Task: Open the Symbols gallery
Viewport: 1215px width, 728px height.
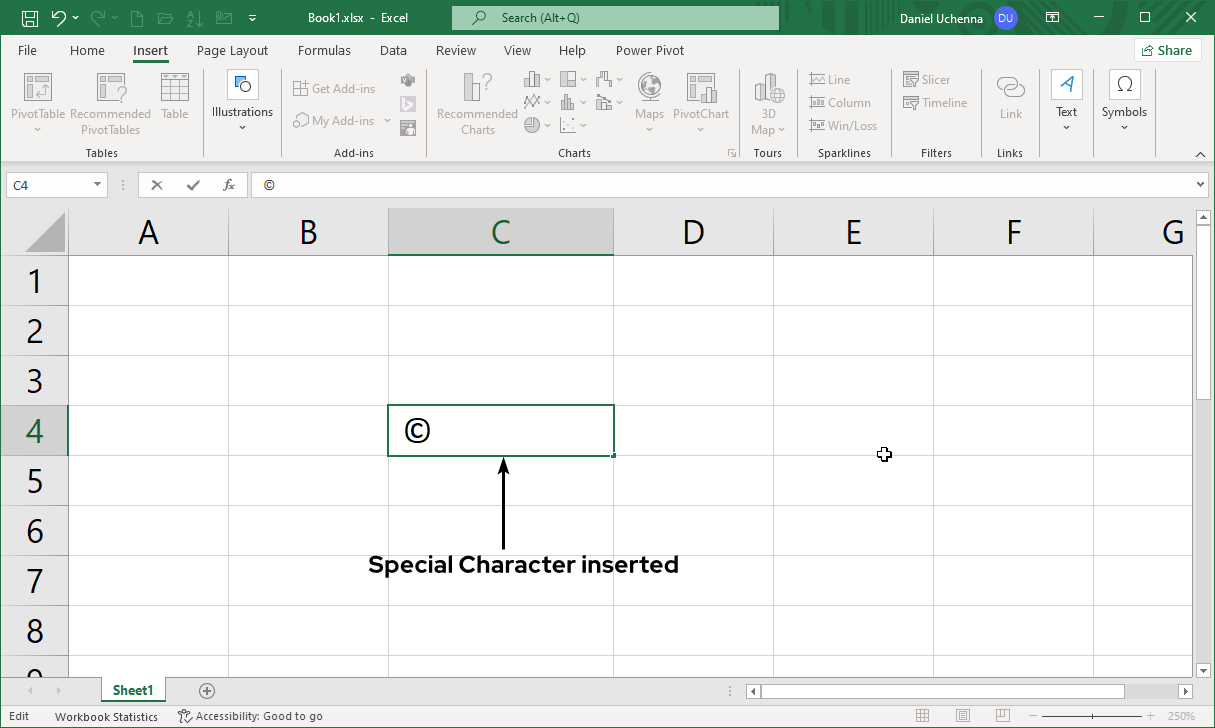Action: tap(1124, 100)
